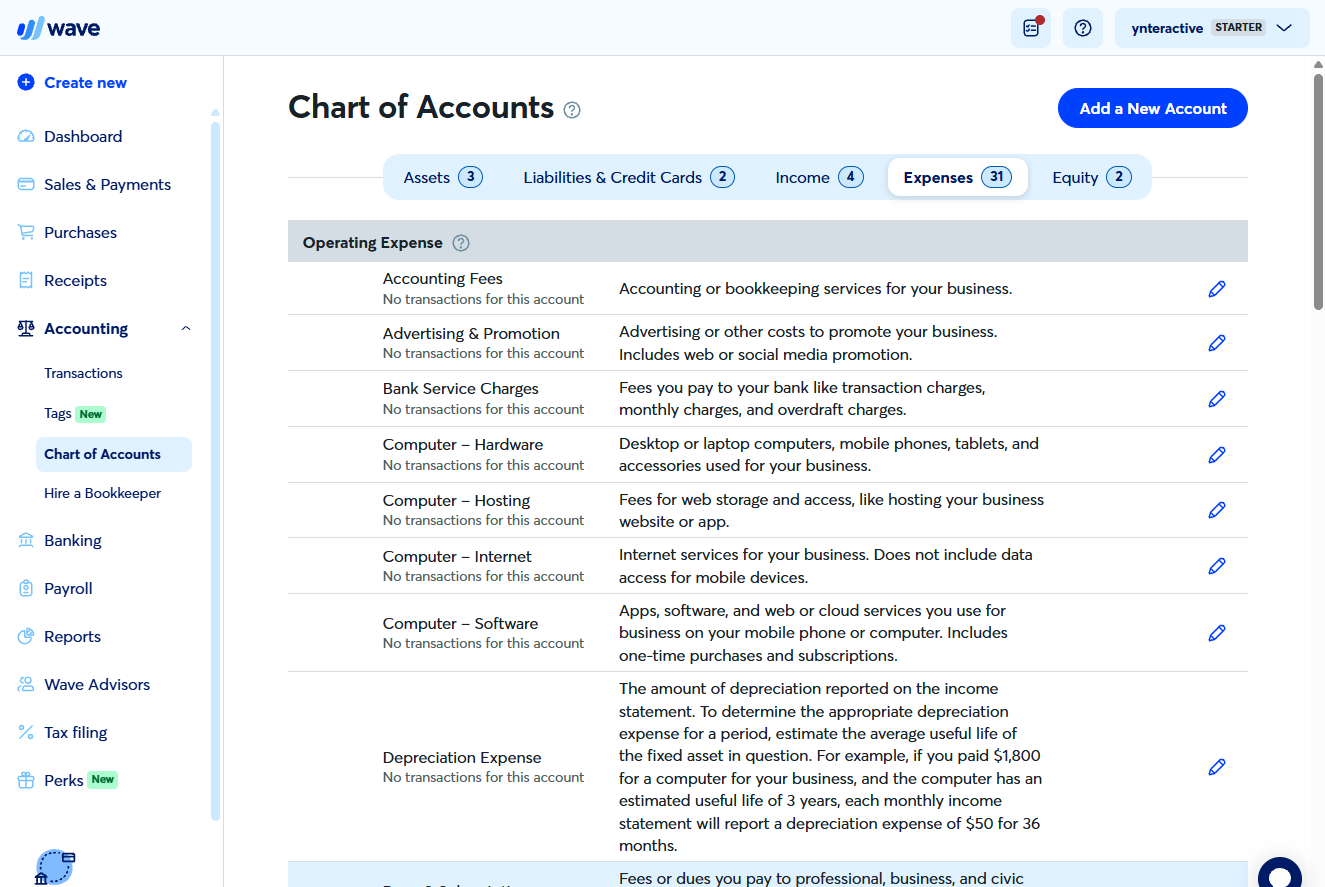Click Create new in the sidebar
1325x887 pixels.
[x=72, y=83]
